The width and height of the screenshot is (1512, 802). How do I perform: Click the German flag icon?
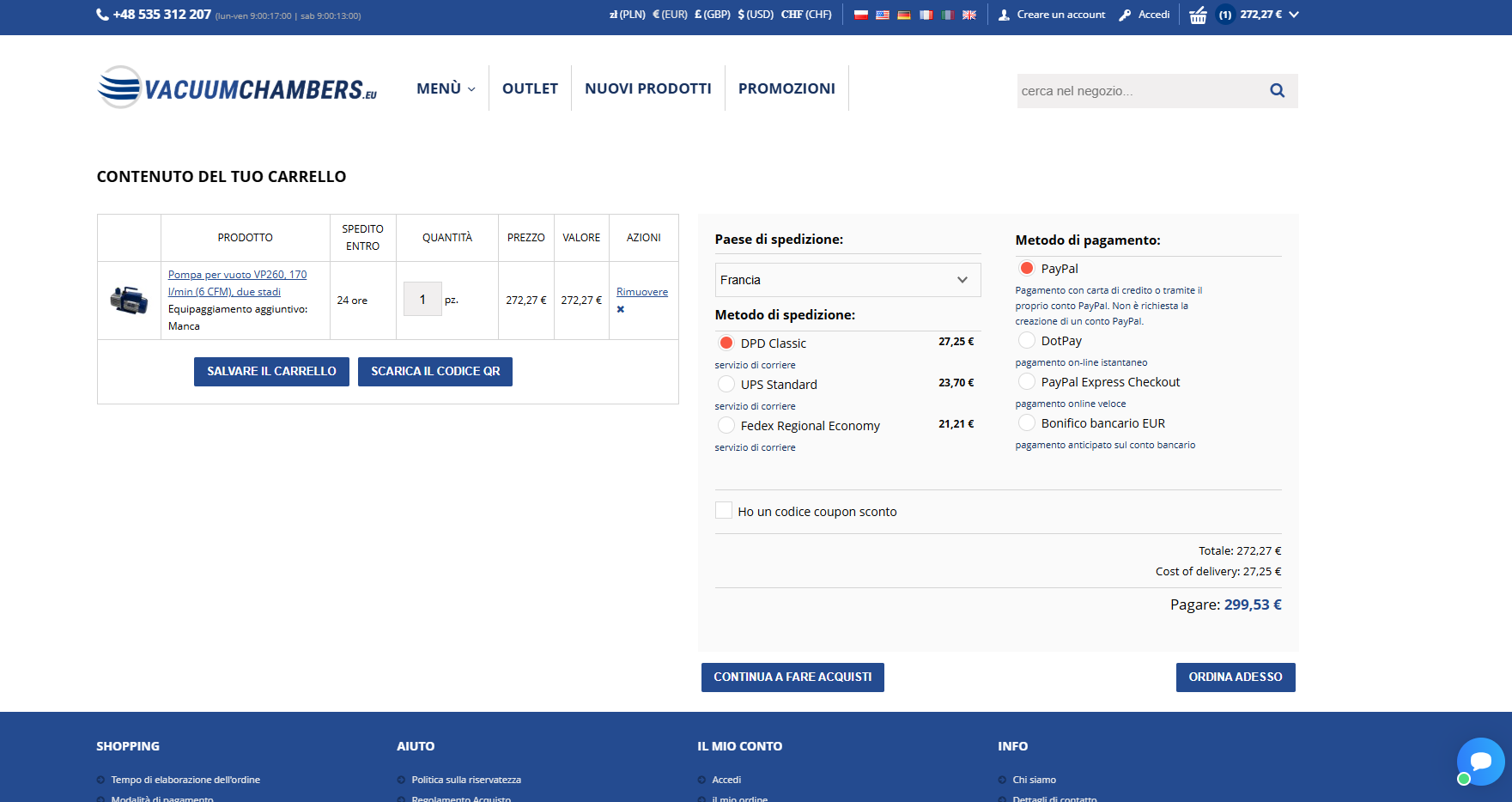[903, 15]
